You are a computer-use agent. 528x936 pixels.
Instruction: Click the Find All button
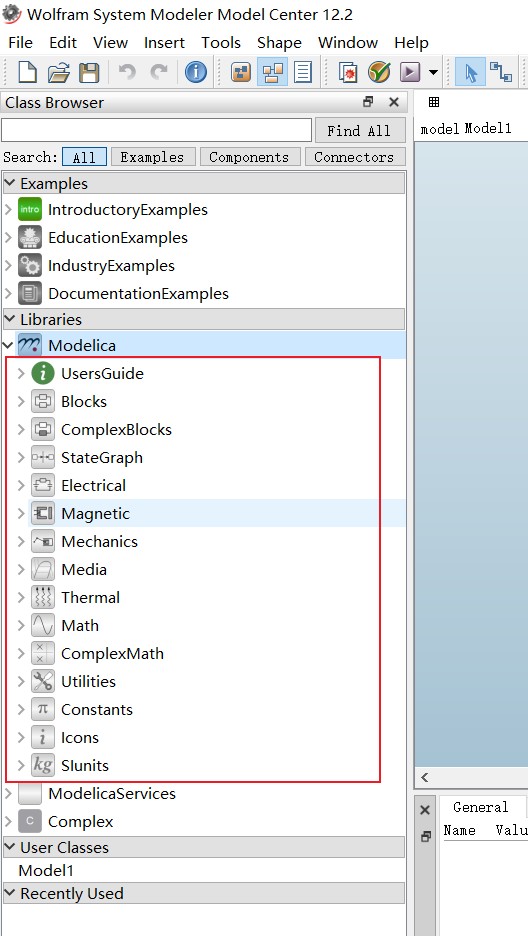[x=359, y=130]
